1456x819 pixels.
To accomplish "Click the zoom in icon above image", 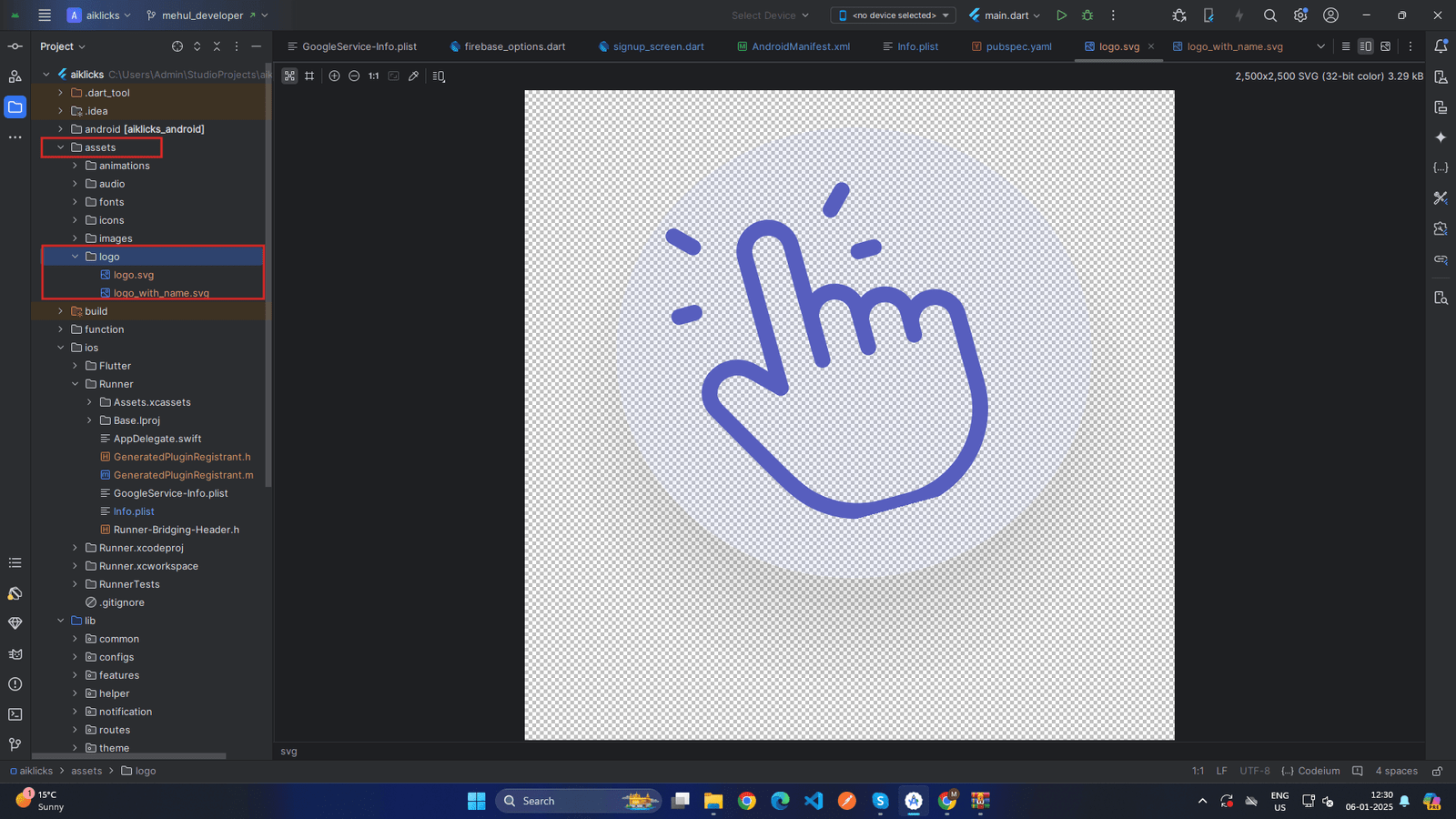I will point(334,76).
